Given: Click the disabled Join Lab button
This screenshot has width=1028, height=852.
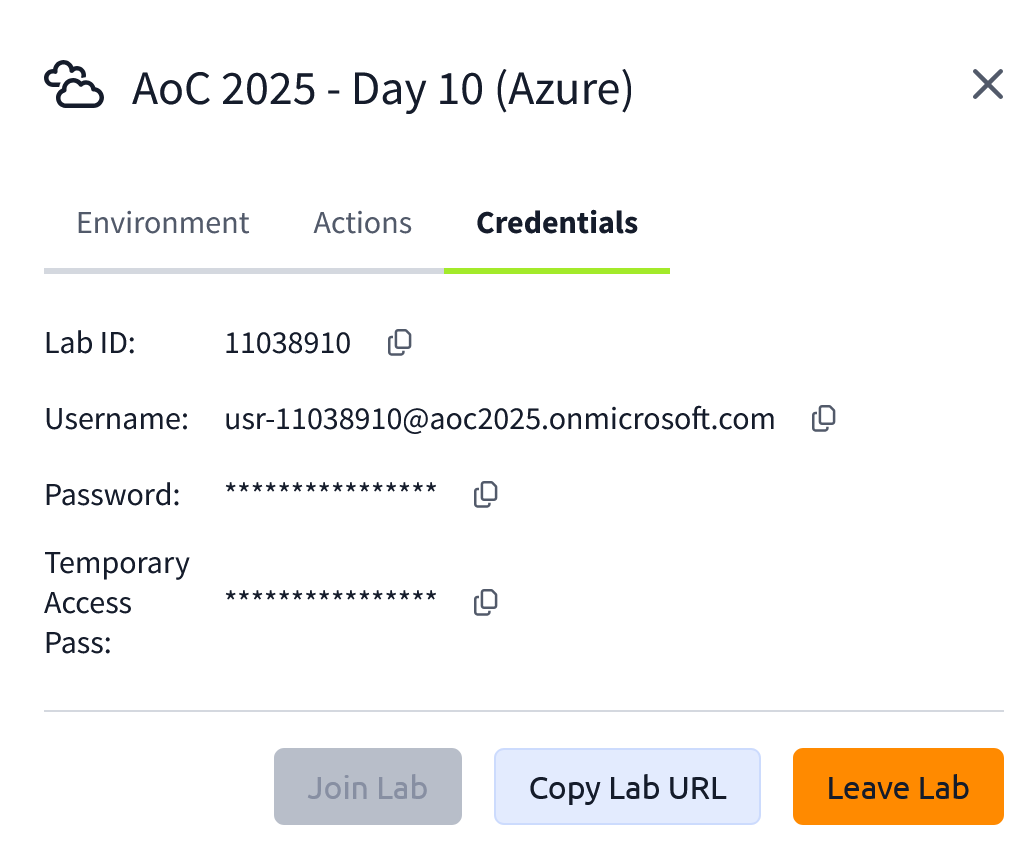Looking at the screenshot, I should click(x=367, y=787).
